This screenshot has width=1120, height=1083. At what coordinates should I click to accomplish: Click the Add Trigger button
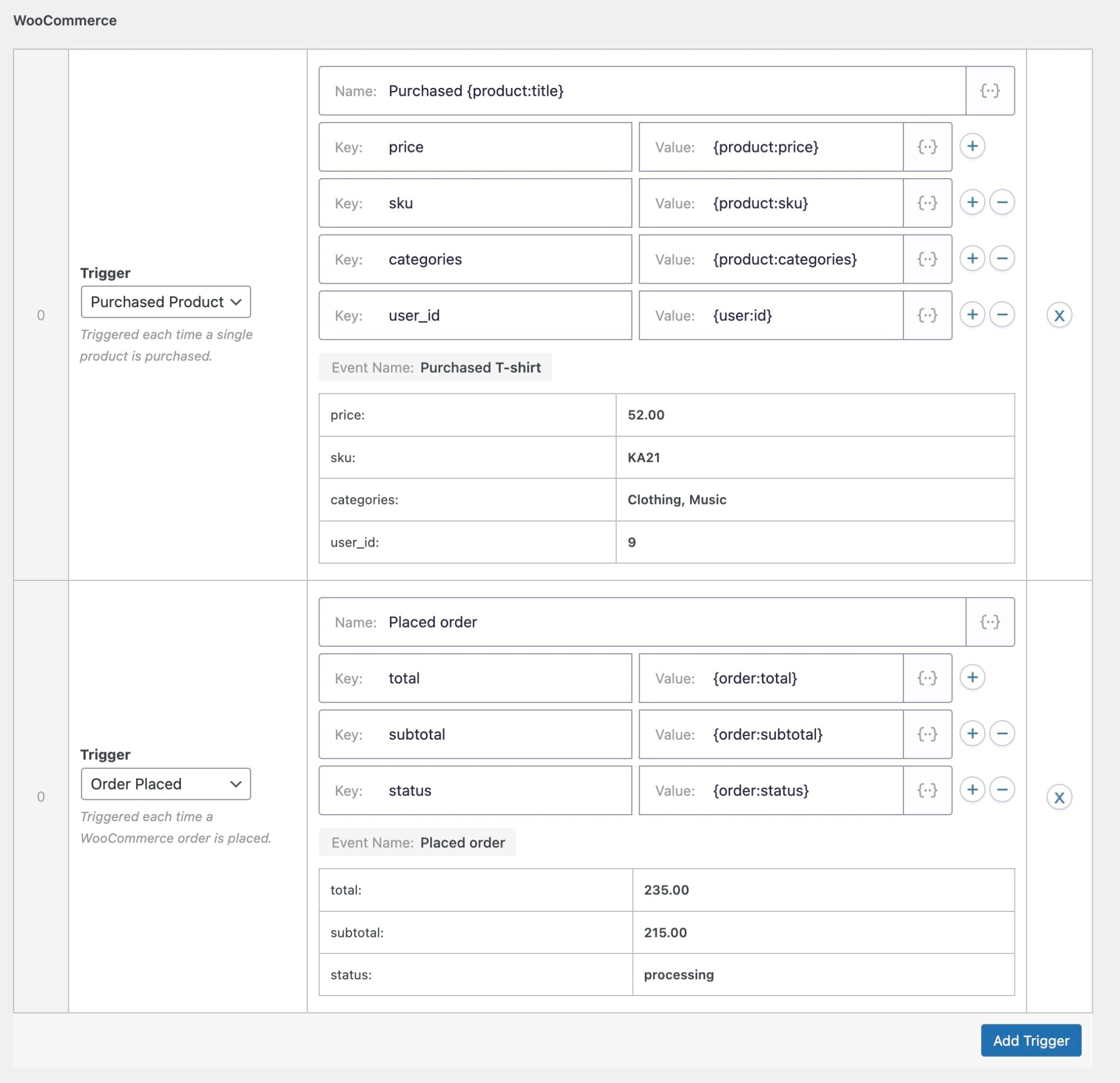pyautogui.click(x=1030, y=1040)
